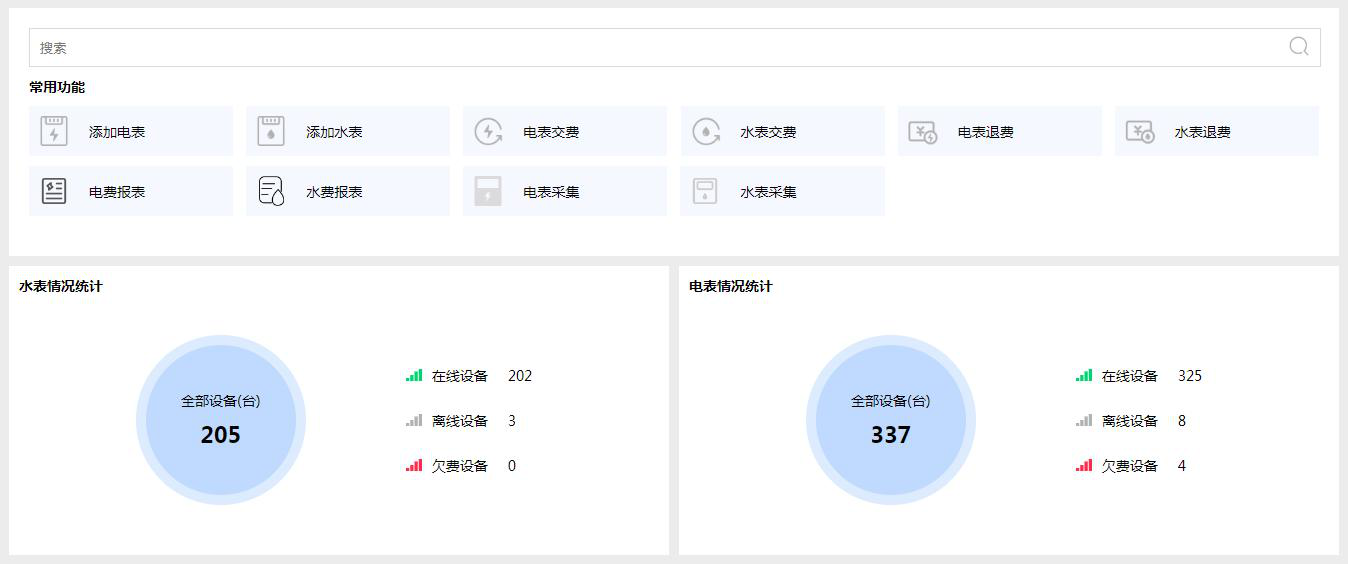
Task: Click the 电表情况统计 panel title
Action: (731, 286)
